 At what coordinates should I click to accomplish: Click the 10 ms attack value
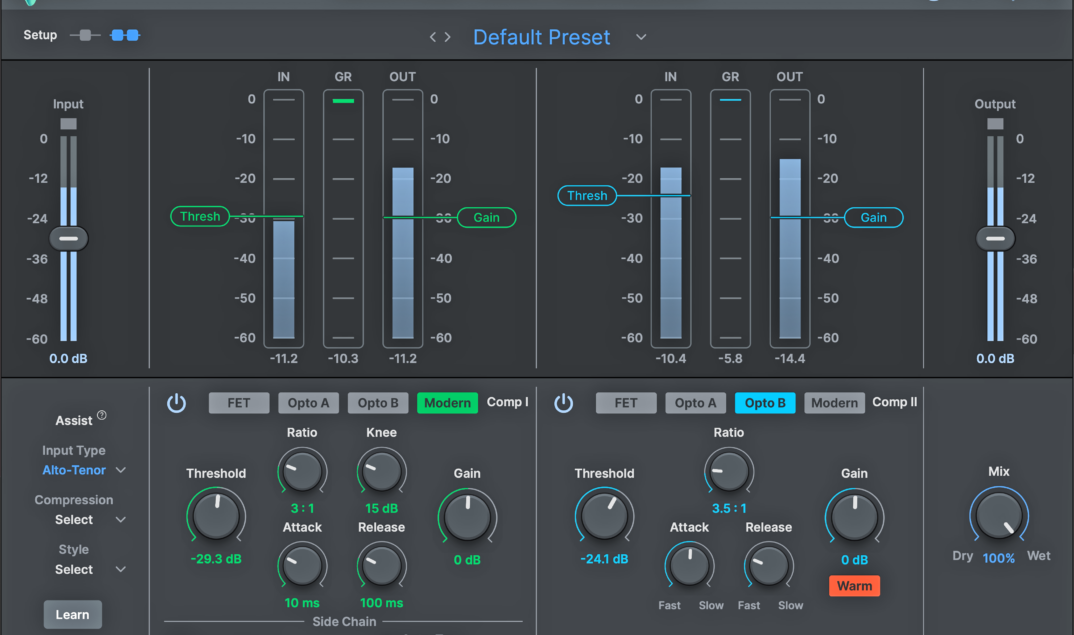[302, 603]
